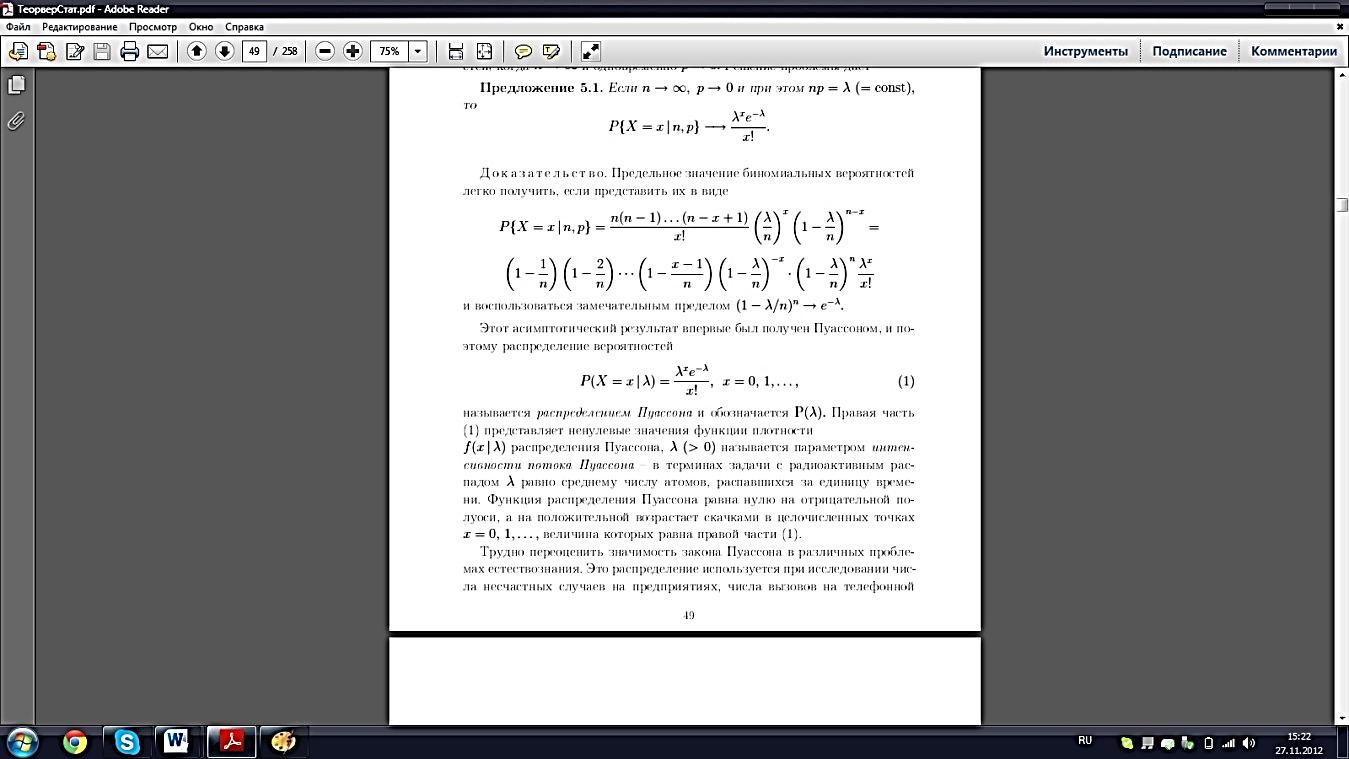Zoom out with the minus button
This screenshot has width=1349, height=759.
325,51
